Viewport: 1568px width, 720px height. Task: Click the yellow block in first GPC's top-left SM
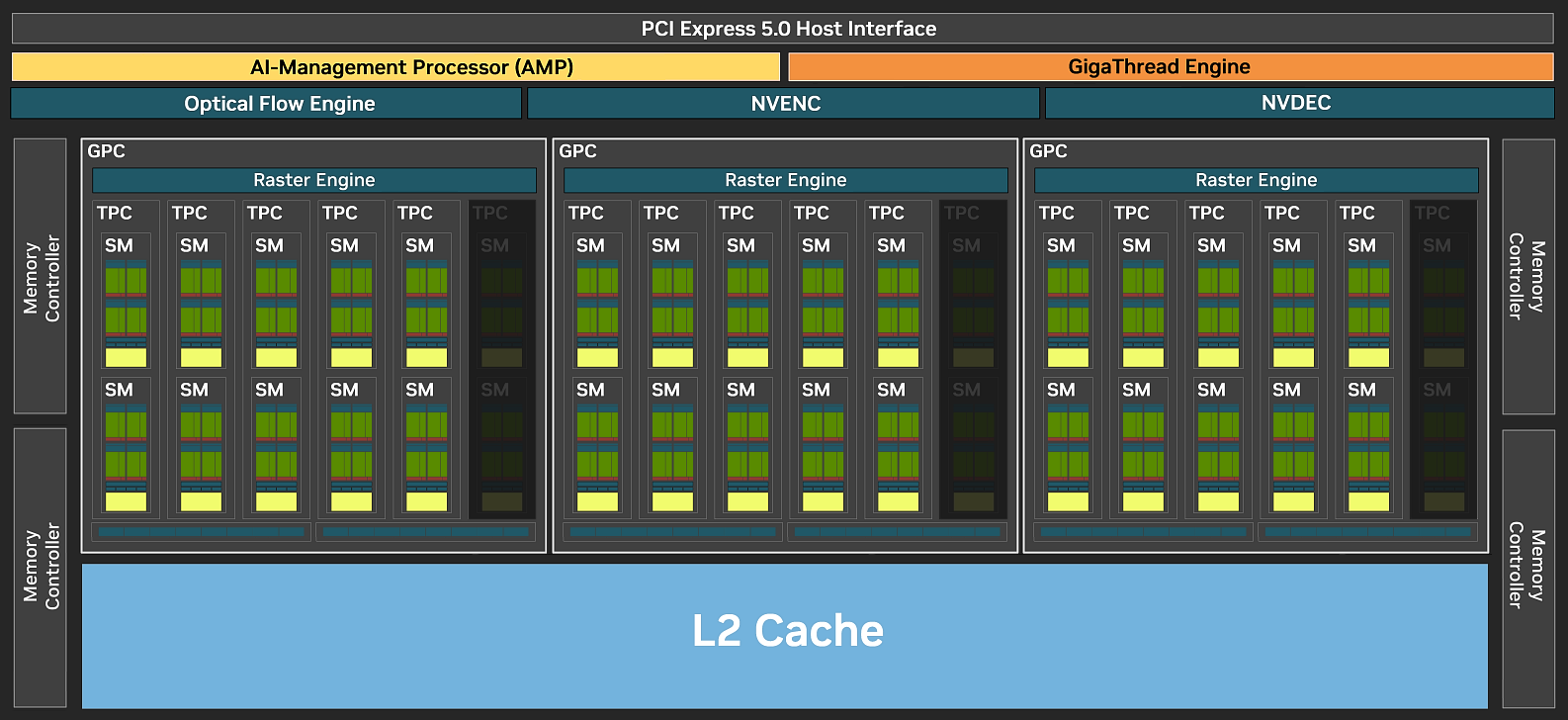pos(126,357)
